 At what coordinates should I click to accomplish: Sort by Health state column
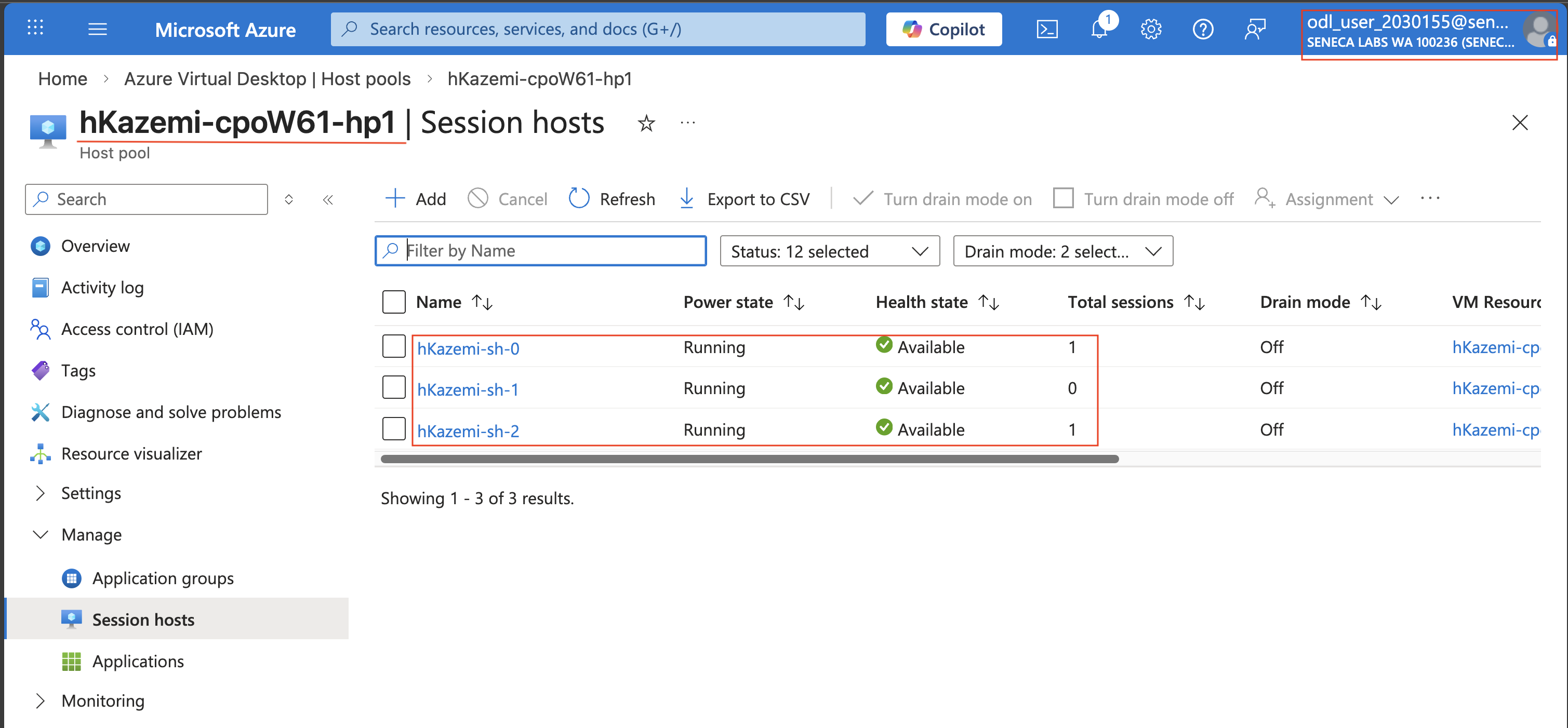click(x=937, y=302)
